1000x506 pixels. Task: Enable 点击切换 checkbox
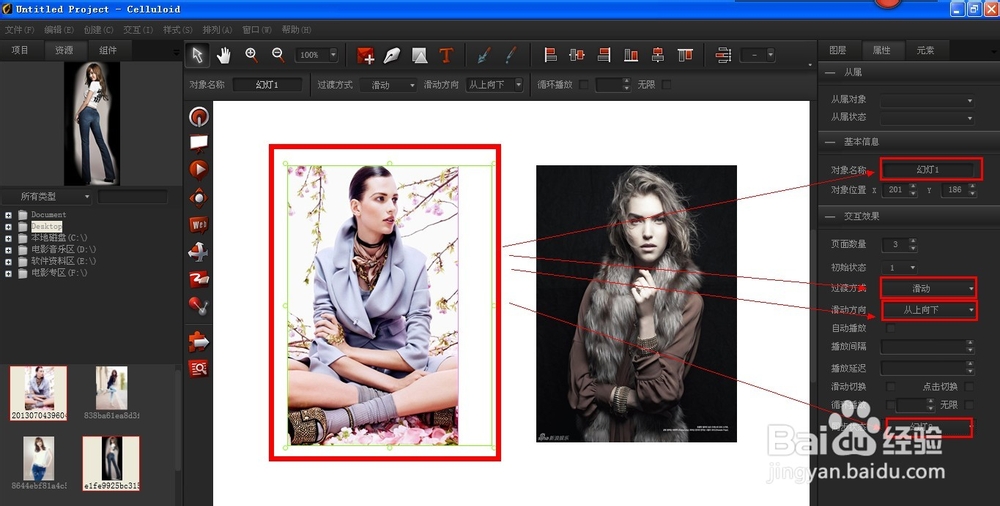pos(969,387)
